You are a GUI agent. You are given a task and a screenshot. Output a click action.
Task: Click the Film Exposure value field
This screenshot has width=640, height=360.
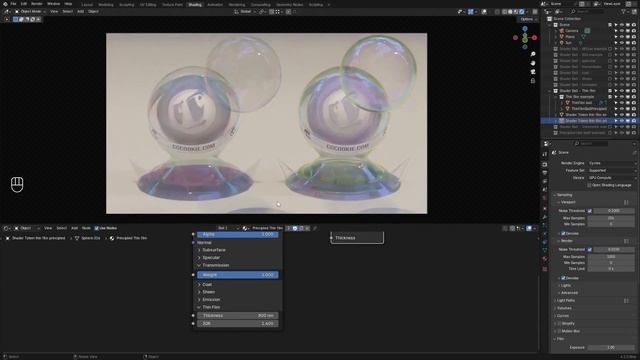pyautogui.click(x=611, y=347)
